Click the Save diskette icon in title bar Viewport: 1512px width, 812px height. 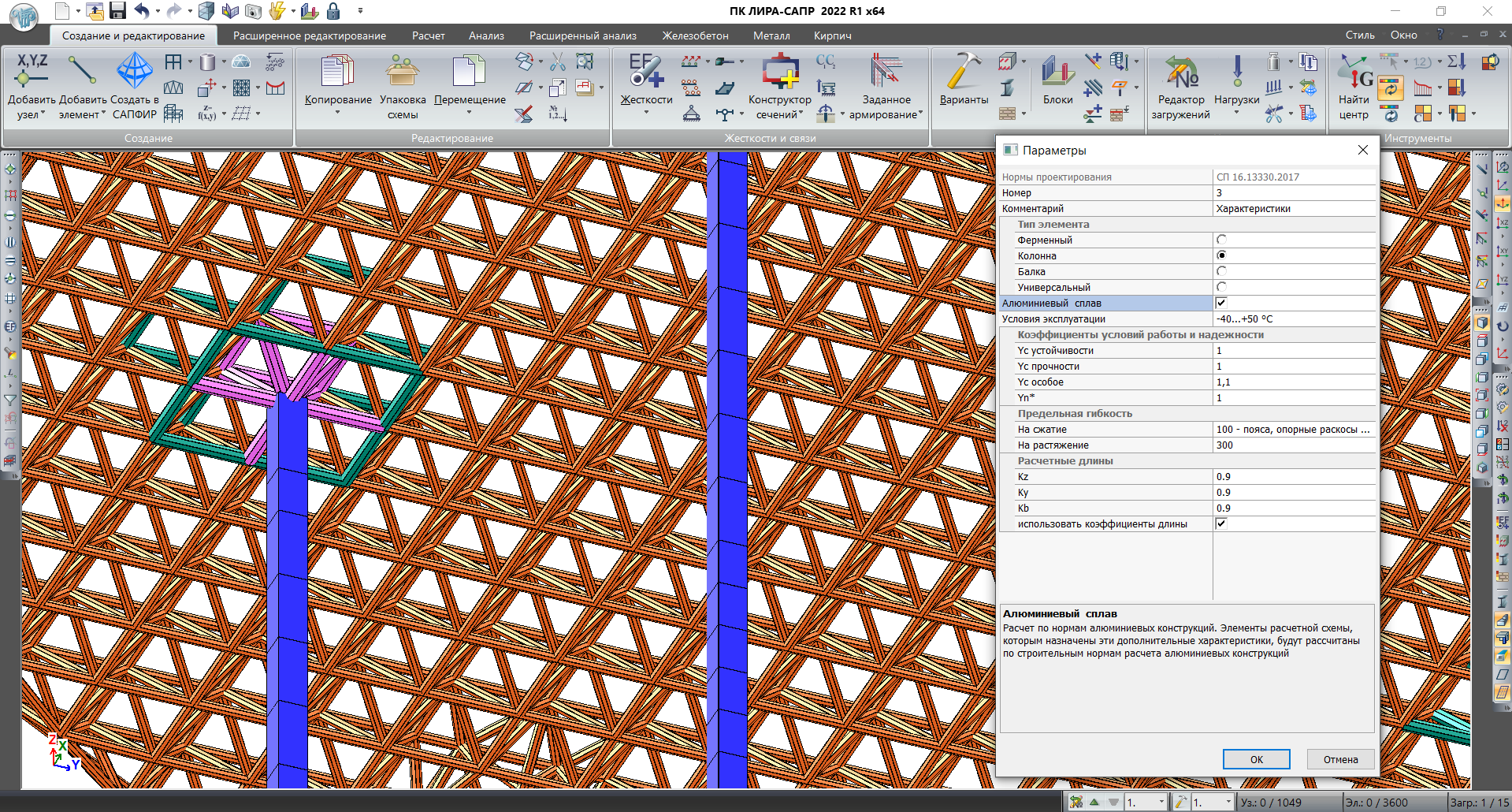pos(117,11)
